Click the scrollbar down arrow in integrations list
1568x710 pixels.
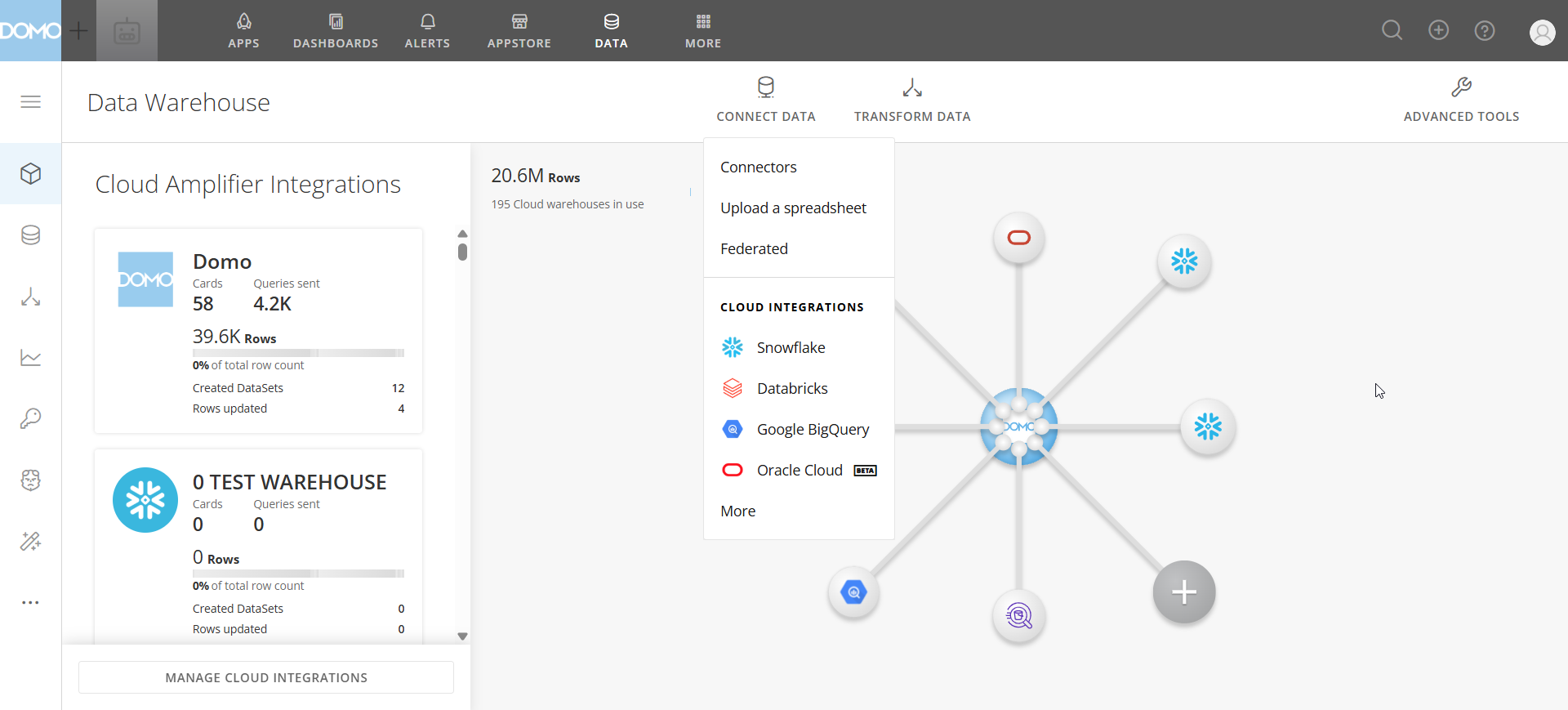(462, 636)
